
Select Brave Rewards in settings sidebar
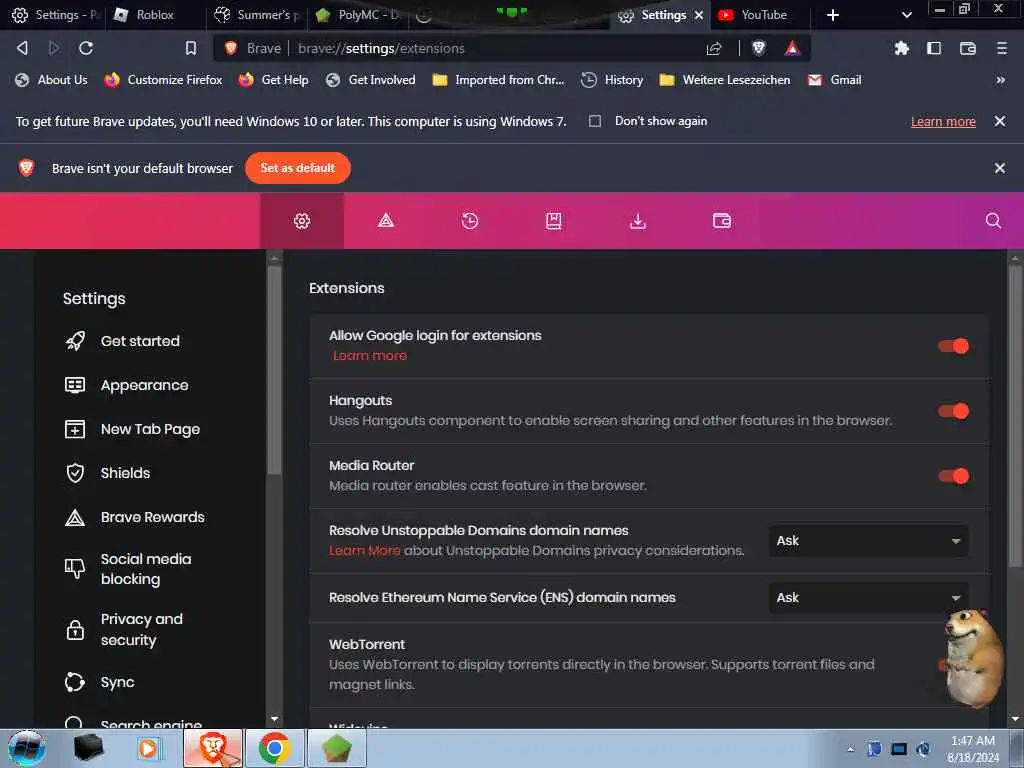(x=152, y=517)
